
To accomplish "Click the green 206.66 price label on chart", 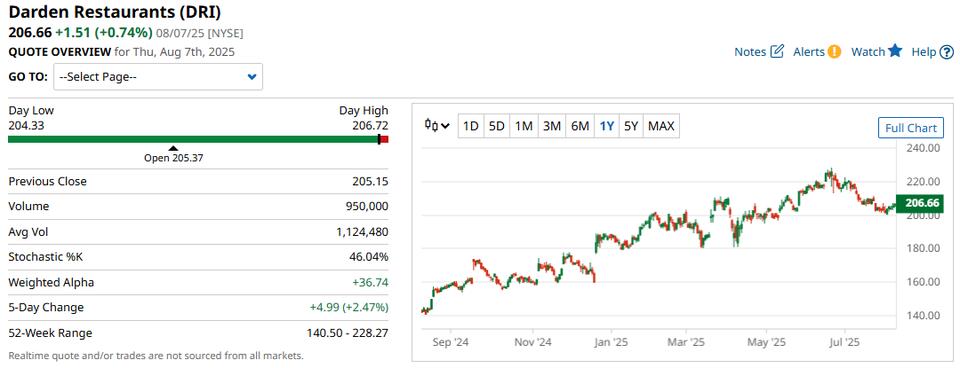I will 919,203.
